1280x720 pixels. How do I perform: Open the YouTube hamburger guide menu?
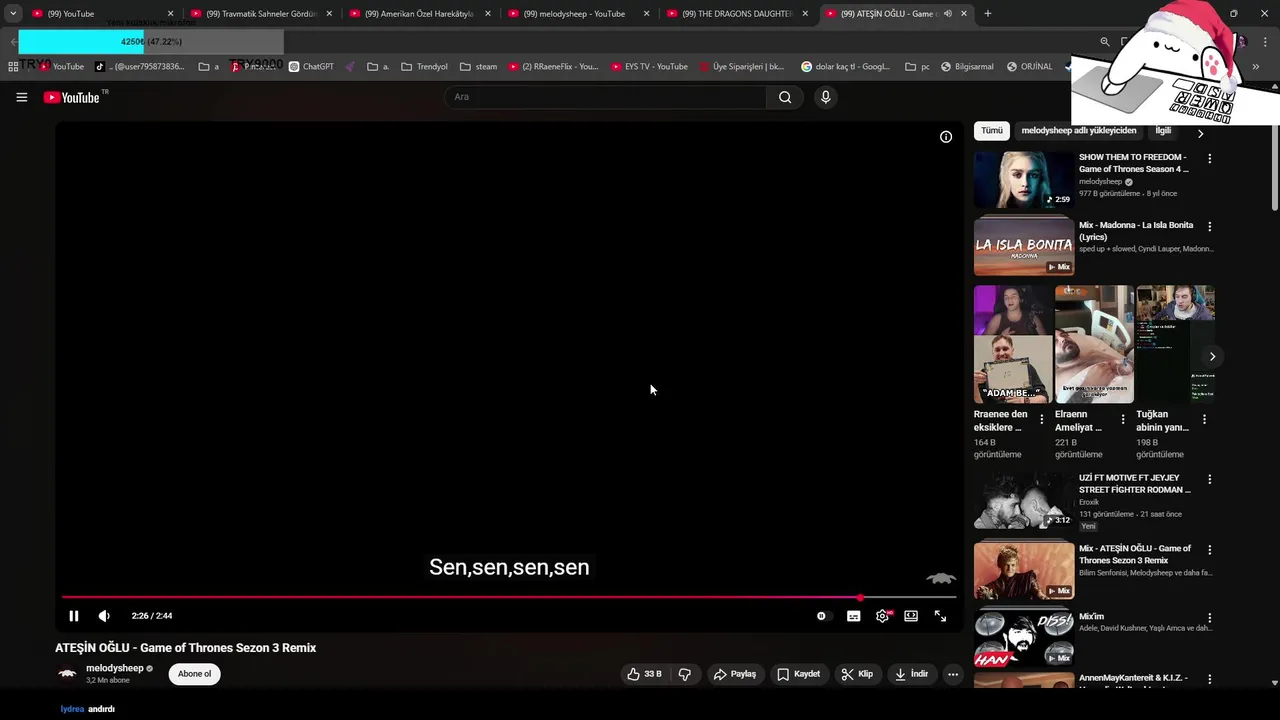21,97
